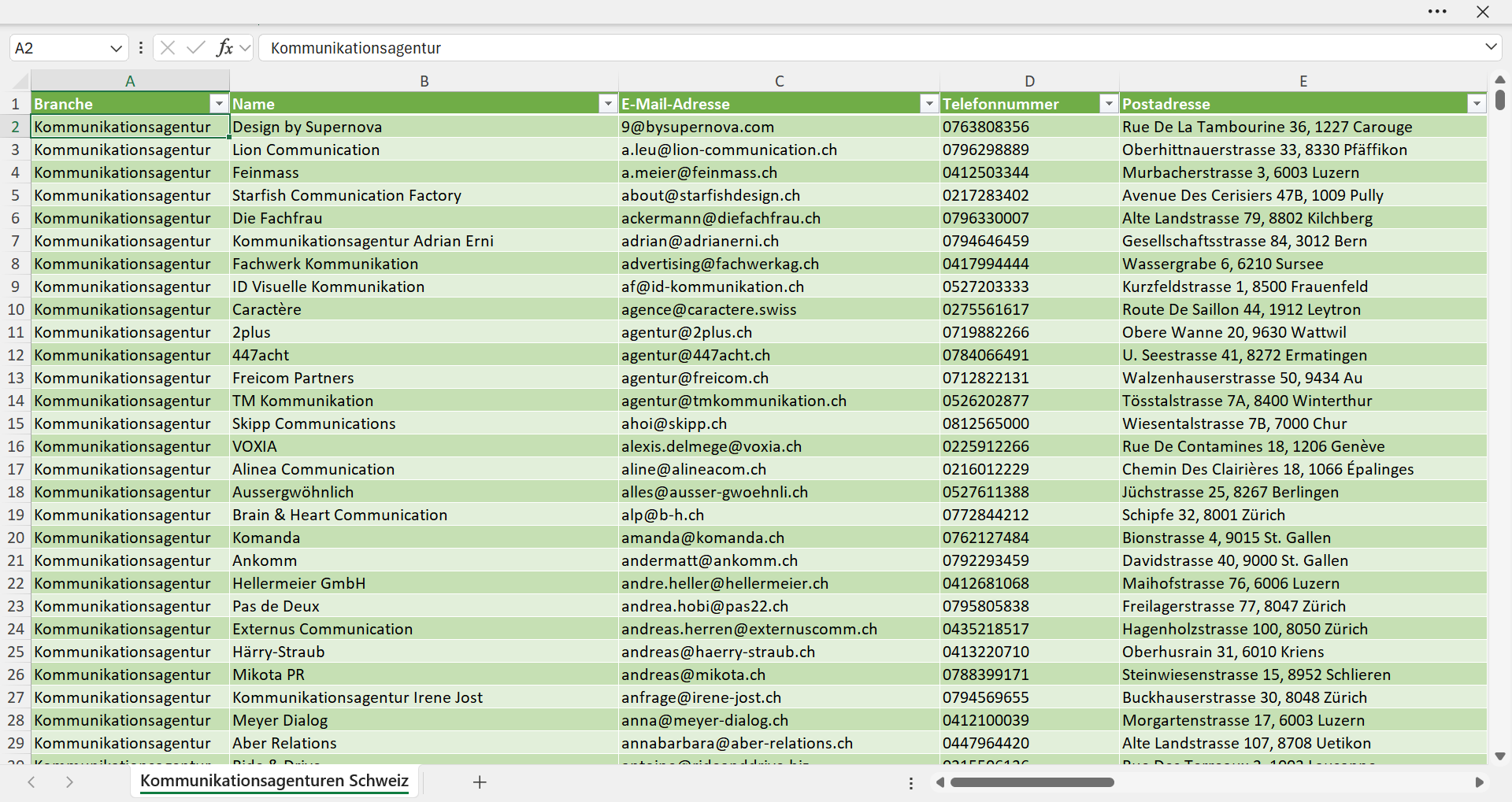Open the Postadresse filter dropdown

[1477, 104]
